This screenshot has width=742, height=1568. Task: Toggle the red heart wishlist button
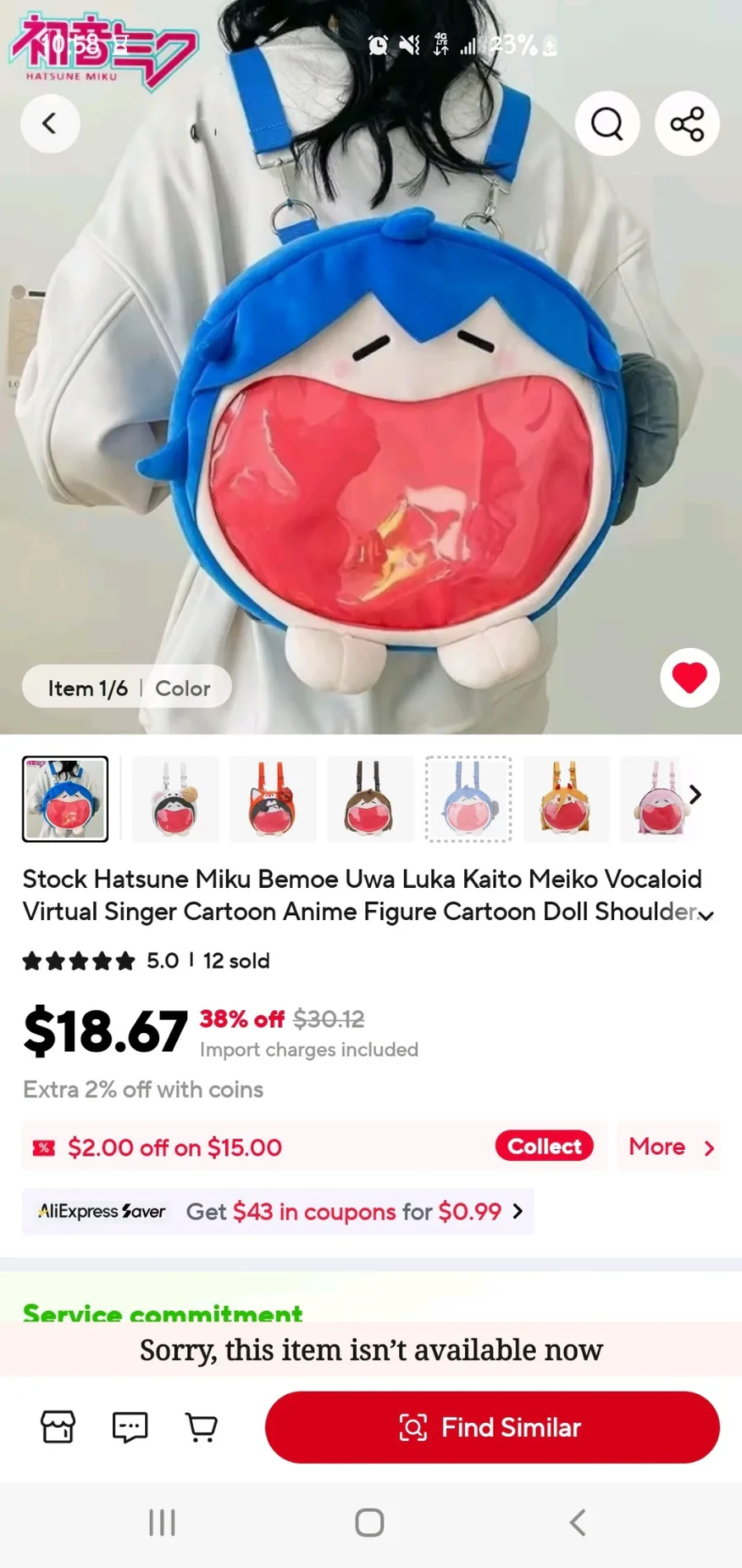coord(690,678)
